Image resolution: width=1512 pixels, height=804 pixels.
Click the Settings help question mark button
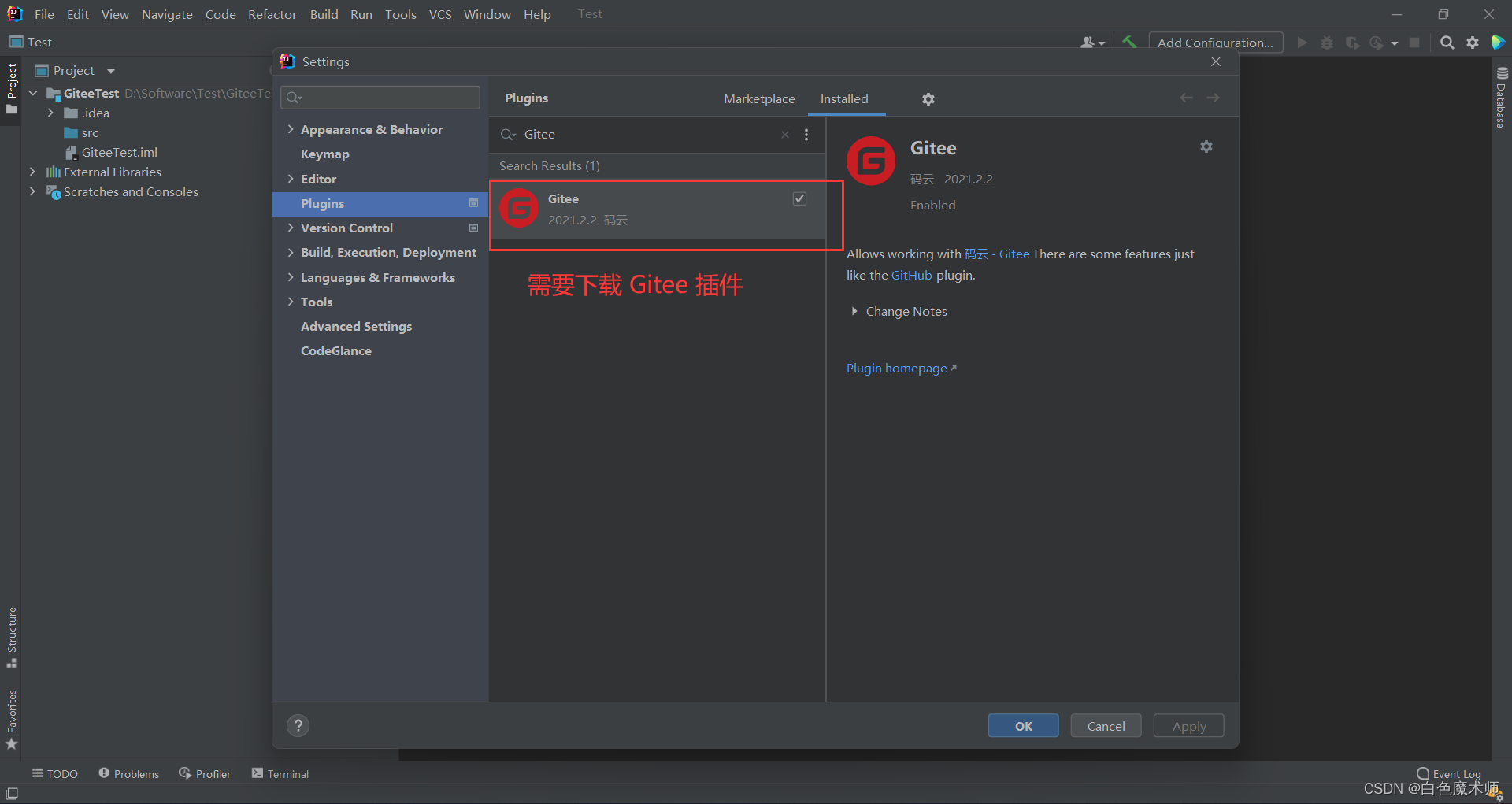(298, 726)
